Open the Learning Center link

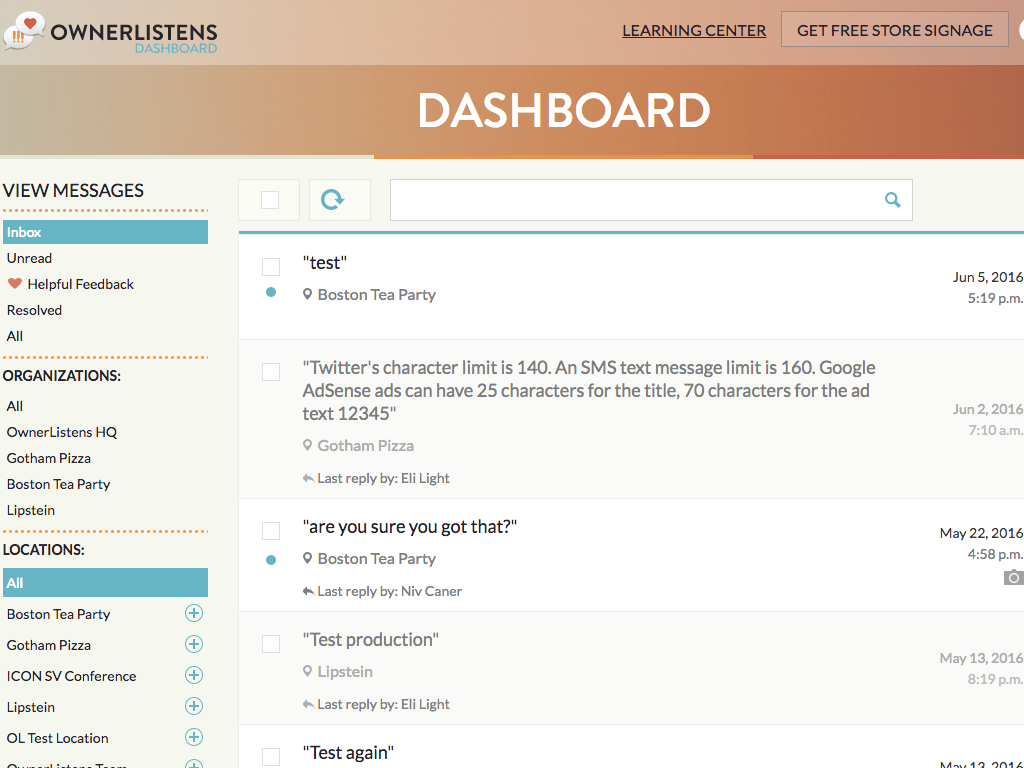tap(694, 31)
